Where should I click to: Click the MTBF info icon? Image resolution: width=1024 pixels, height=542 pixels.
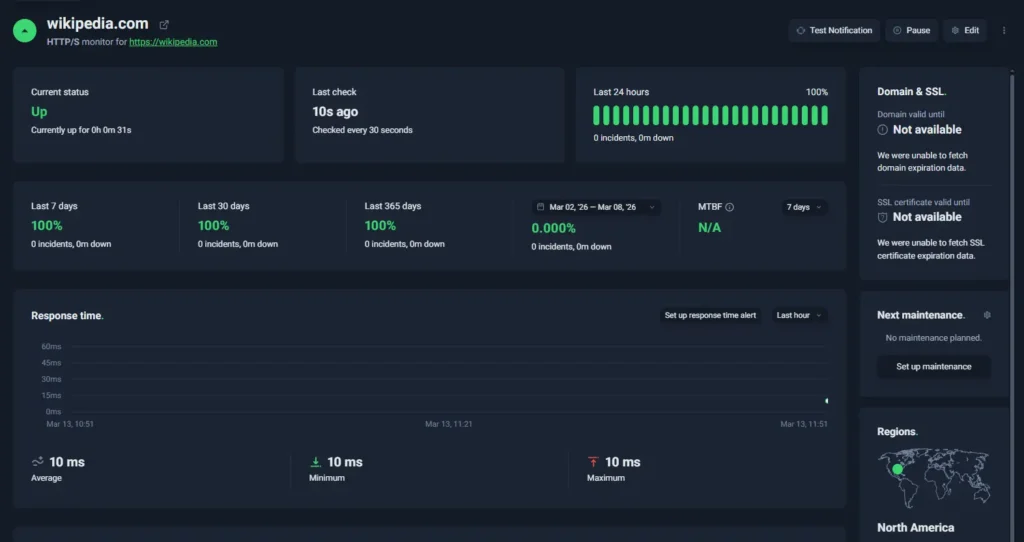click(729, 207)
